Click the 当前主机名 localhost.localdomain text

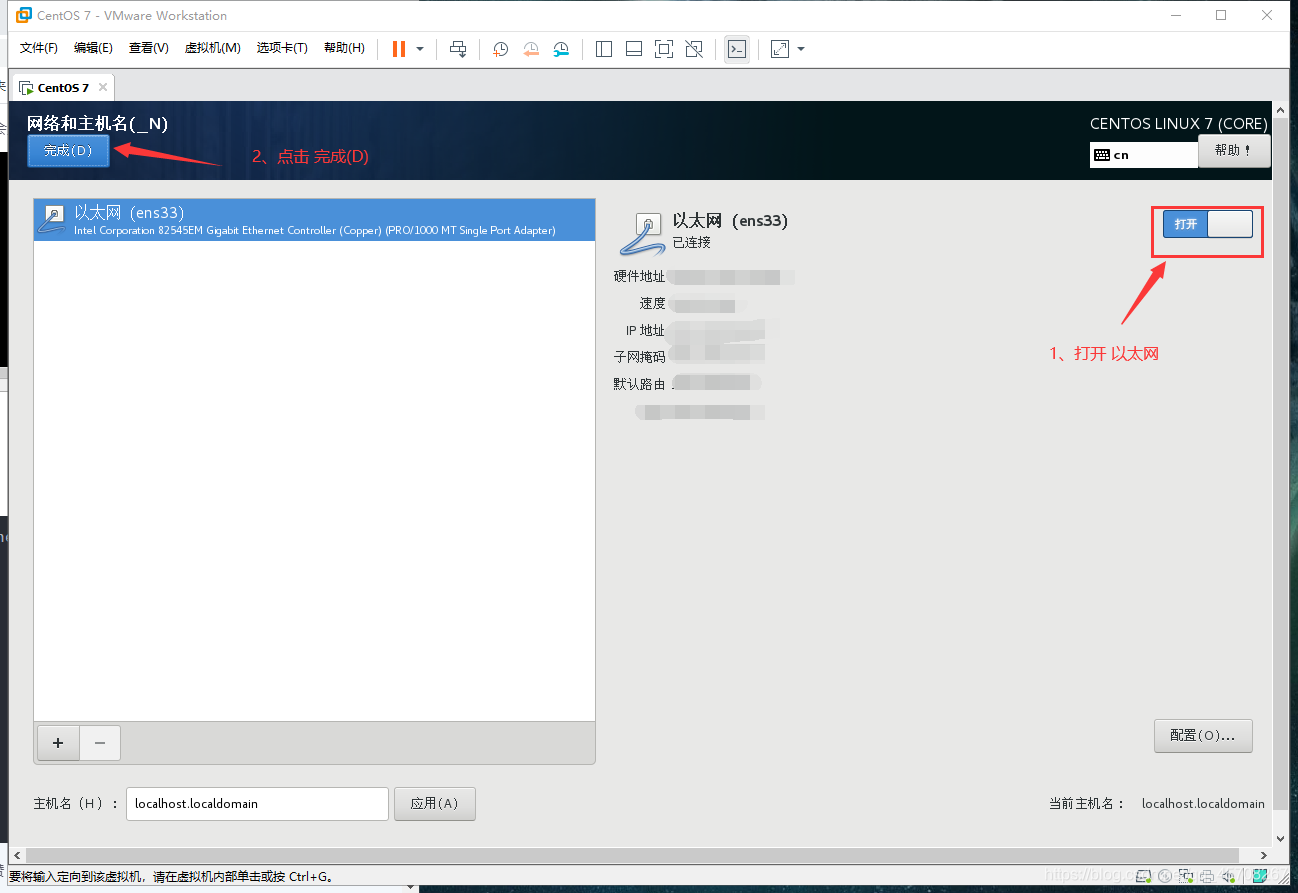click(x=1203, y=803)
